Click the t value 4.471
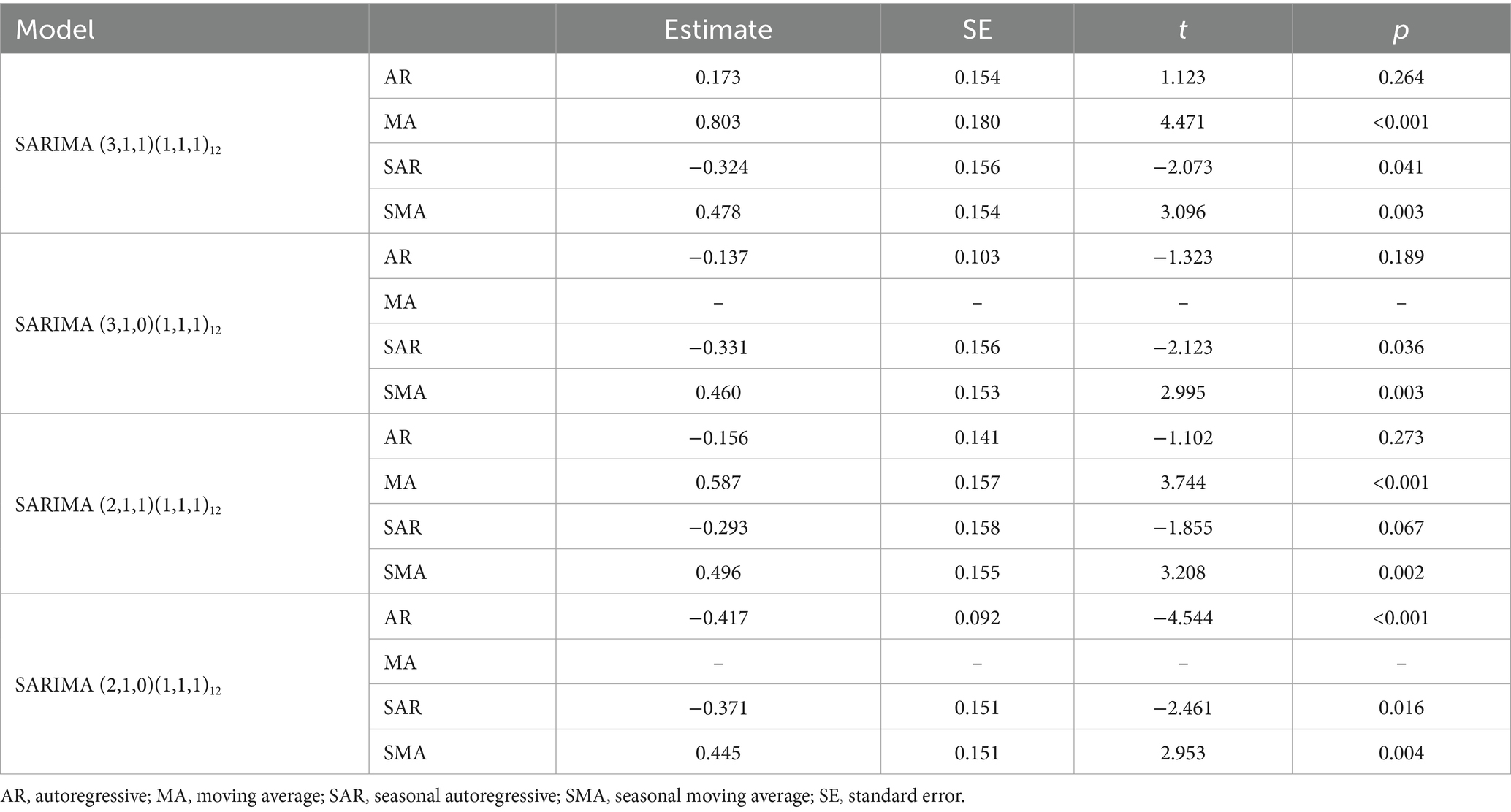1511x812 pixels. tap(1182, 122)
